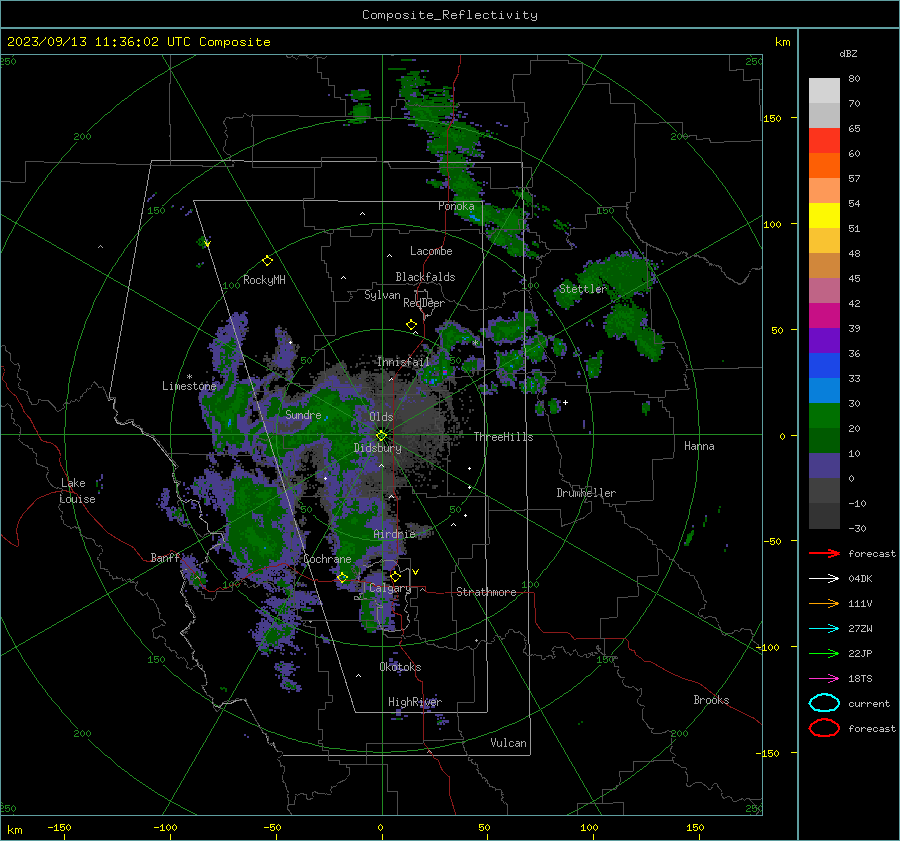Click the Hanna town label
The height and width of the screenshot is (841, 900).
(x=699, y=446)
